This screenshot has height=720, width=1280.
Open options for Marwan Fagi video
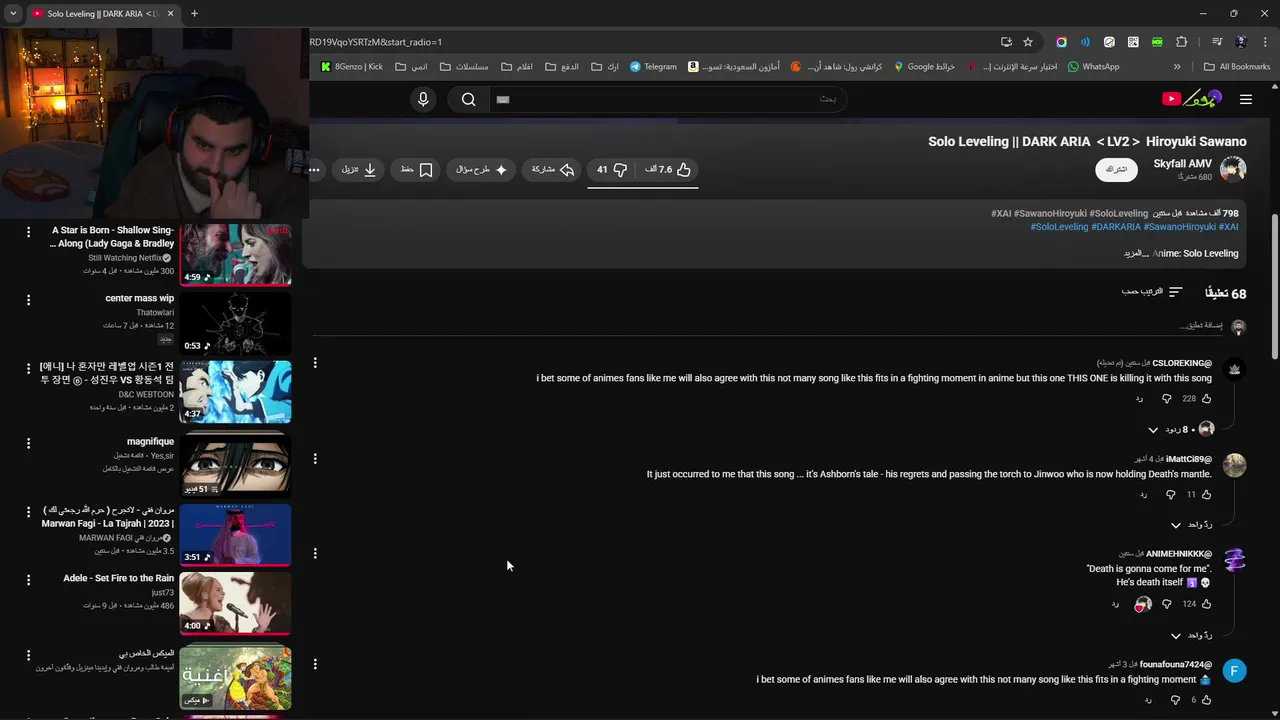[28, 512]
